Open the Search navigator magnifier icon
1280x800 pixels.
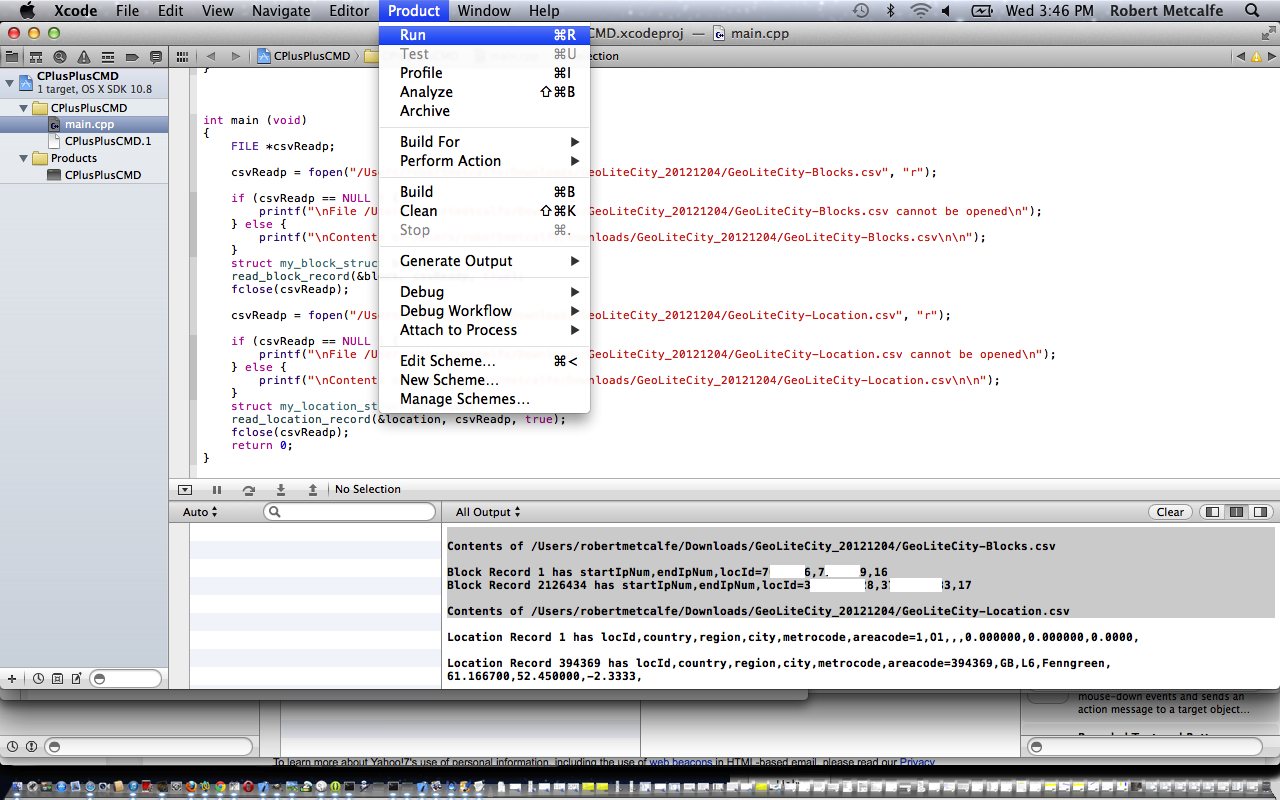(x=60, y=57)
